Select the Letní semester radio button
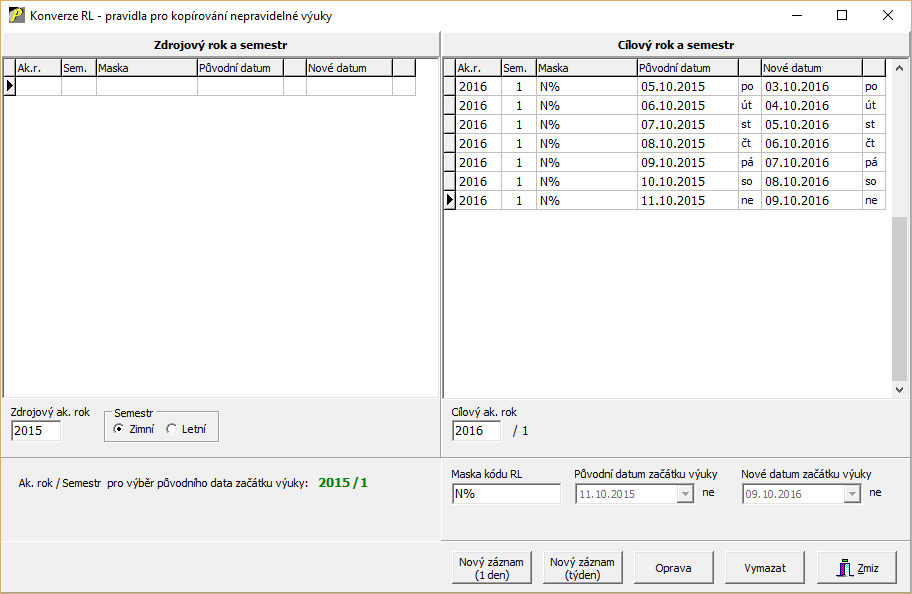This screenshot has height=594, width=912. (172, 429)
